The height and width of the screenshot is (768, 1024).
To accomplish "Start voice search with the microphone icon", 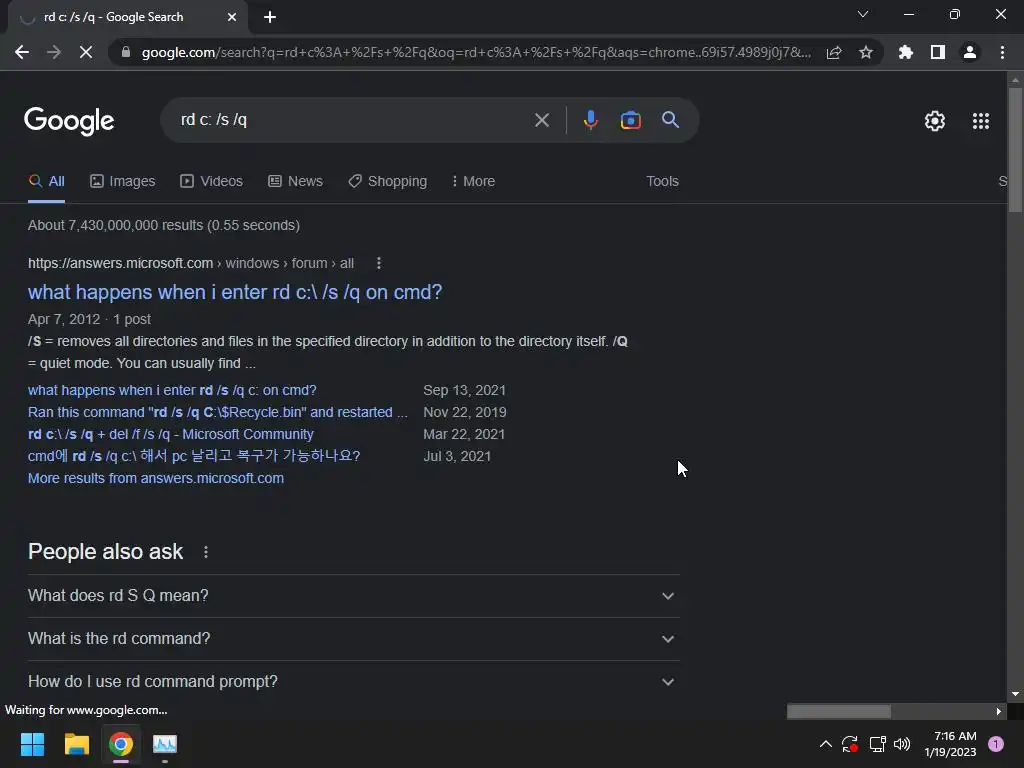I will tap(590, 120).
